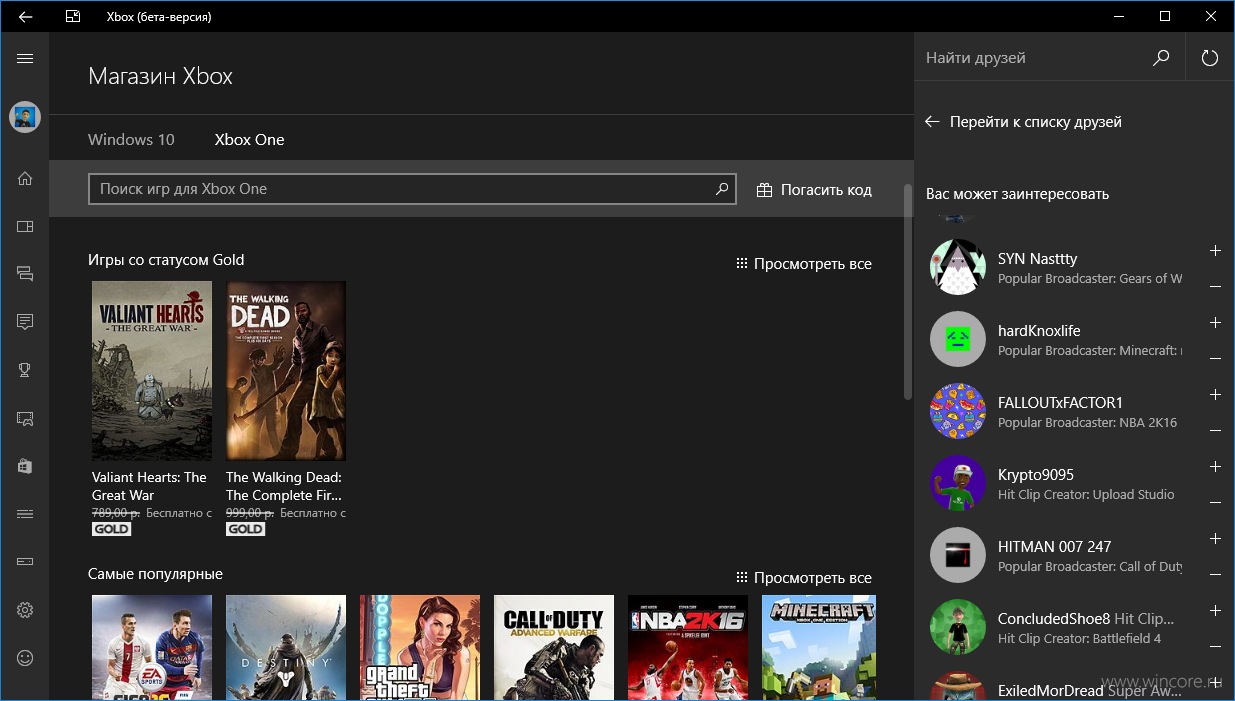This screenshot has height=701, width=1235.
Task: Remove HITMAN 007 247 suggestion with minus
Action: 1215,574
